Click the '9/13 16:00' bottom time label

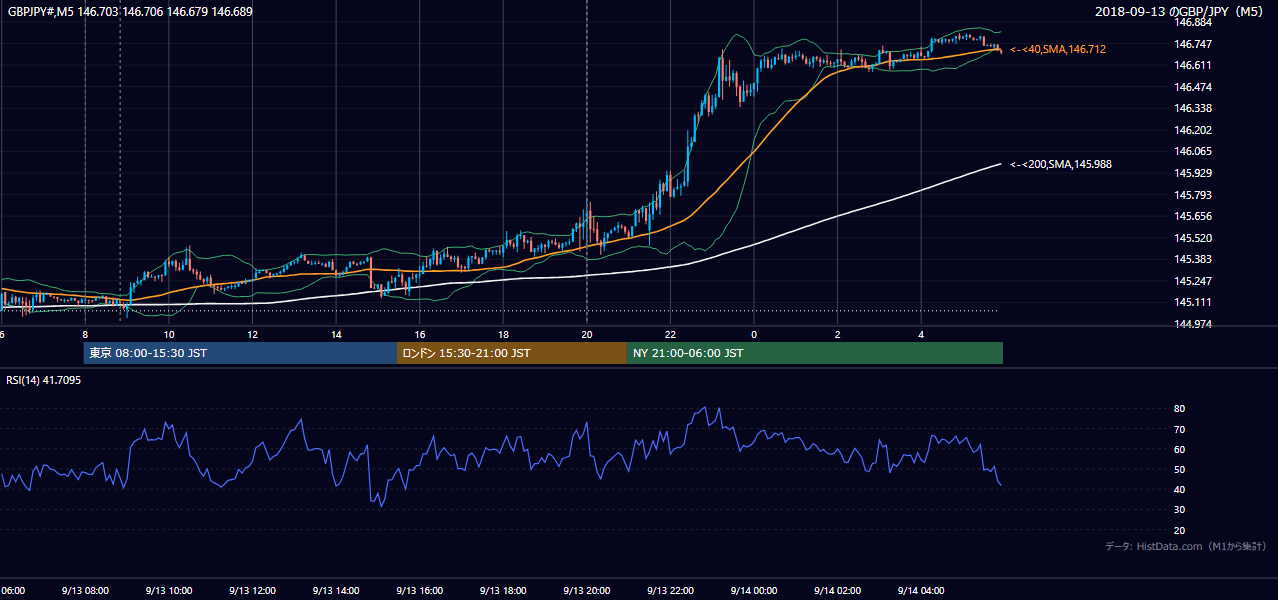[x=419, y=591]
